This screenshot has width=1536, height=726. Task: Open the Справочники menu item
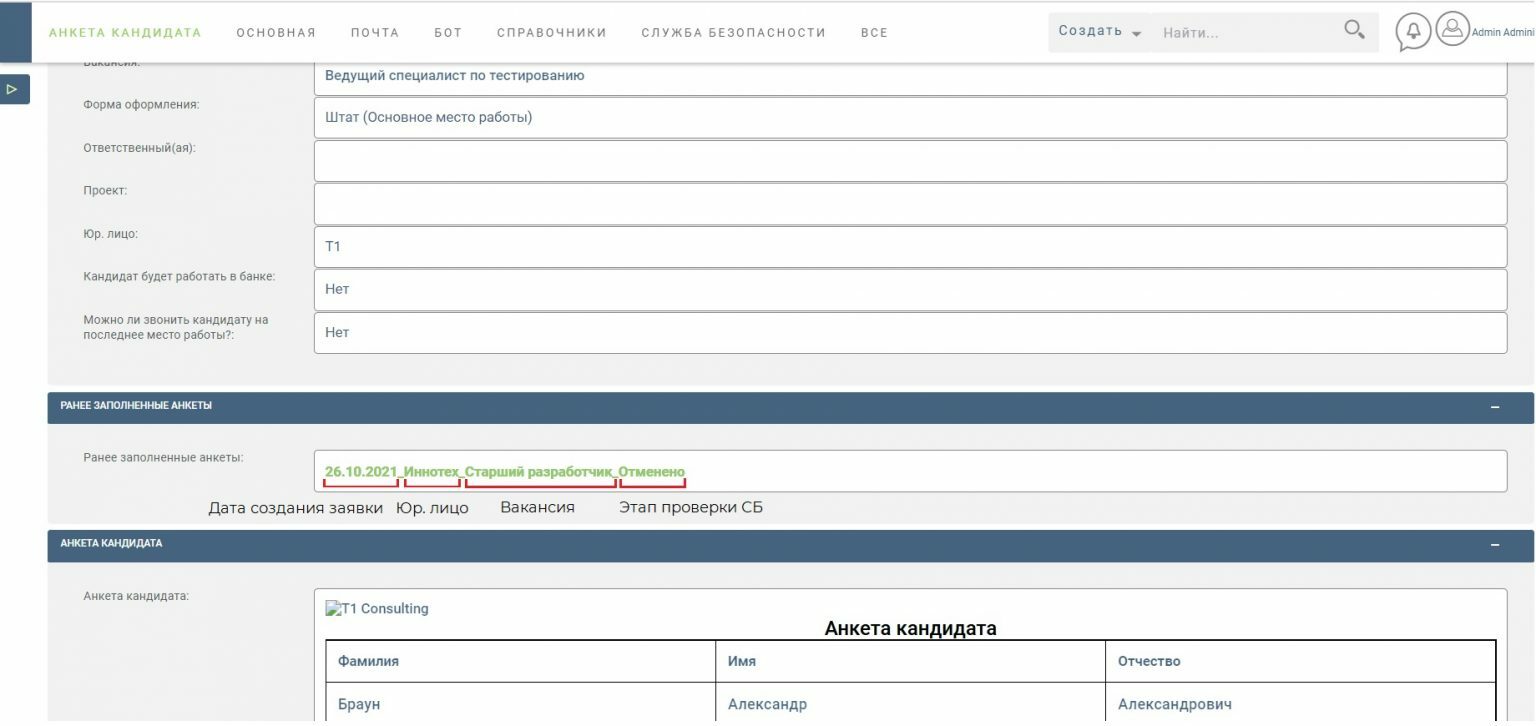(552, 33)
